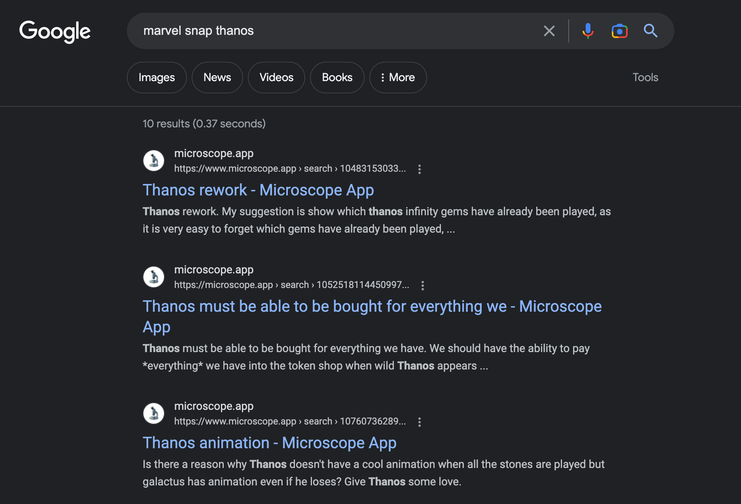Expand the More filters menu
Screen dimensions: 741x504
click(398, 78)
